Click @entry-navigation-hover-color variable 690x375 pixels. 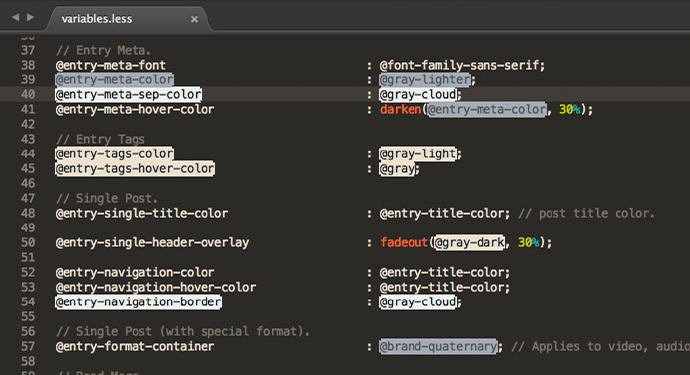pos(156,287)
